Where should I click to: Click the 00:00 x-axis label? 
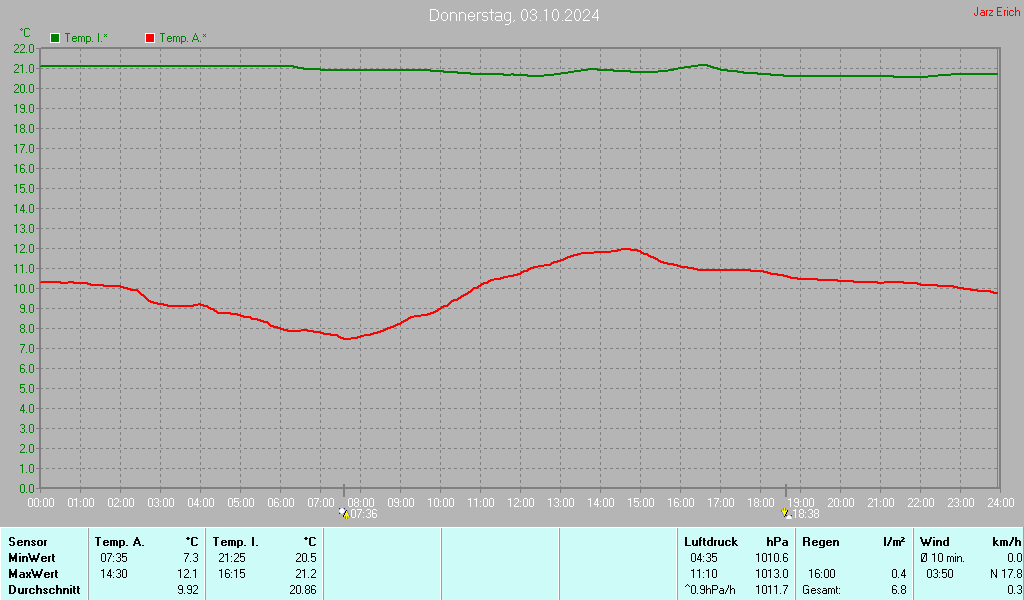click(40, 503)
